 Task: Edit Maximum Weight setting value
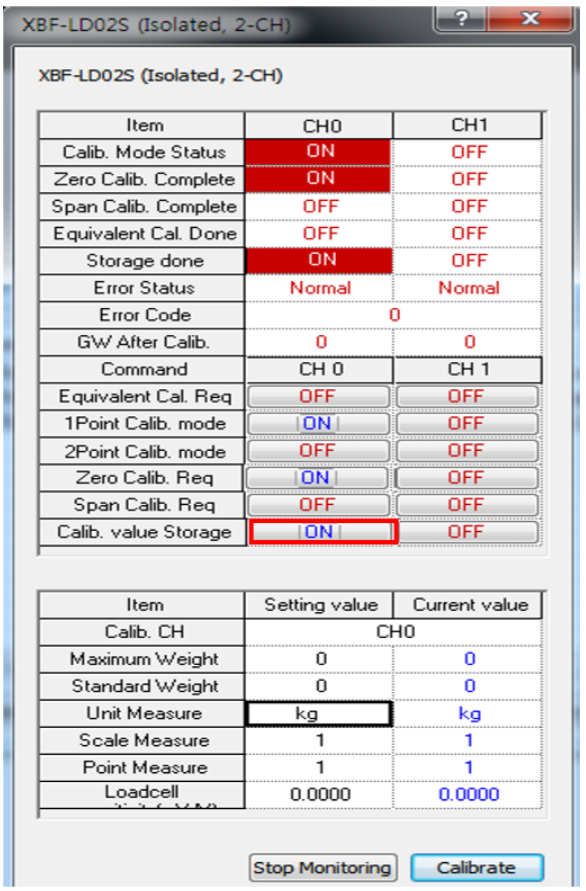(319, 659)
